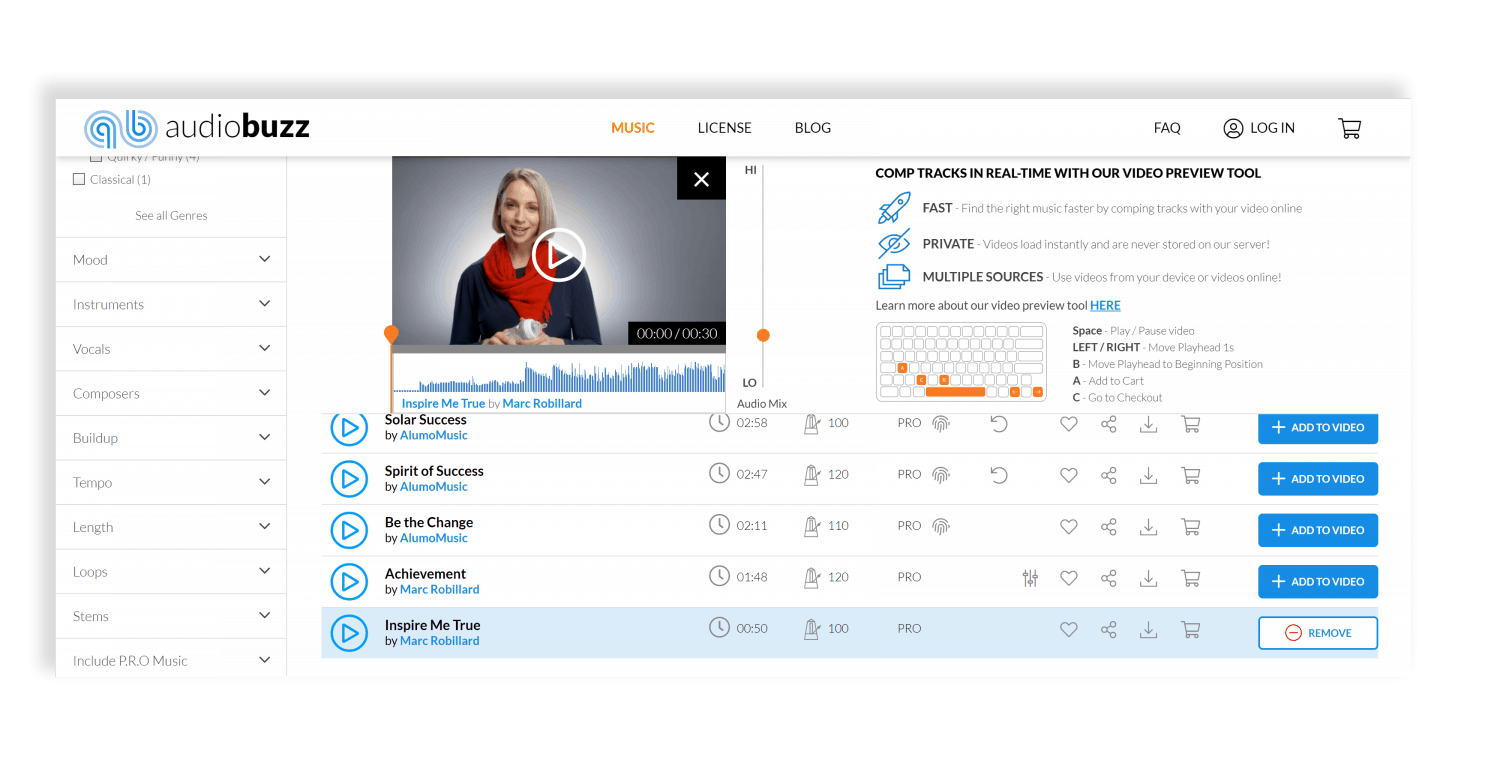
Task: Favorite Inspire Me True with heart icon
Action: [x=1069, y=630]
